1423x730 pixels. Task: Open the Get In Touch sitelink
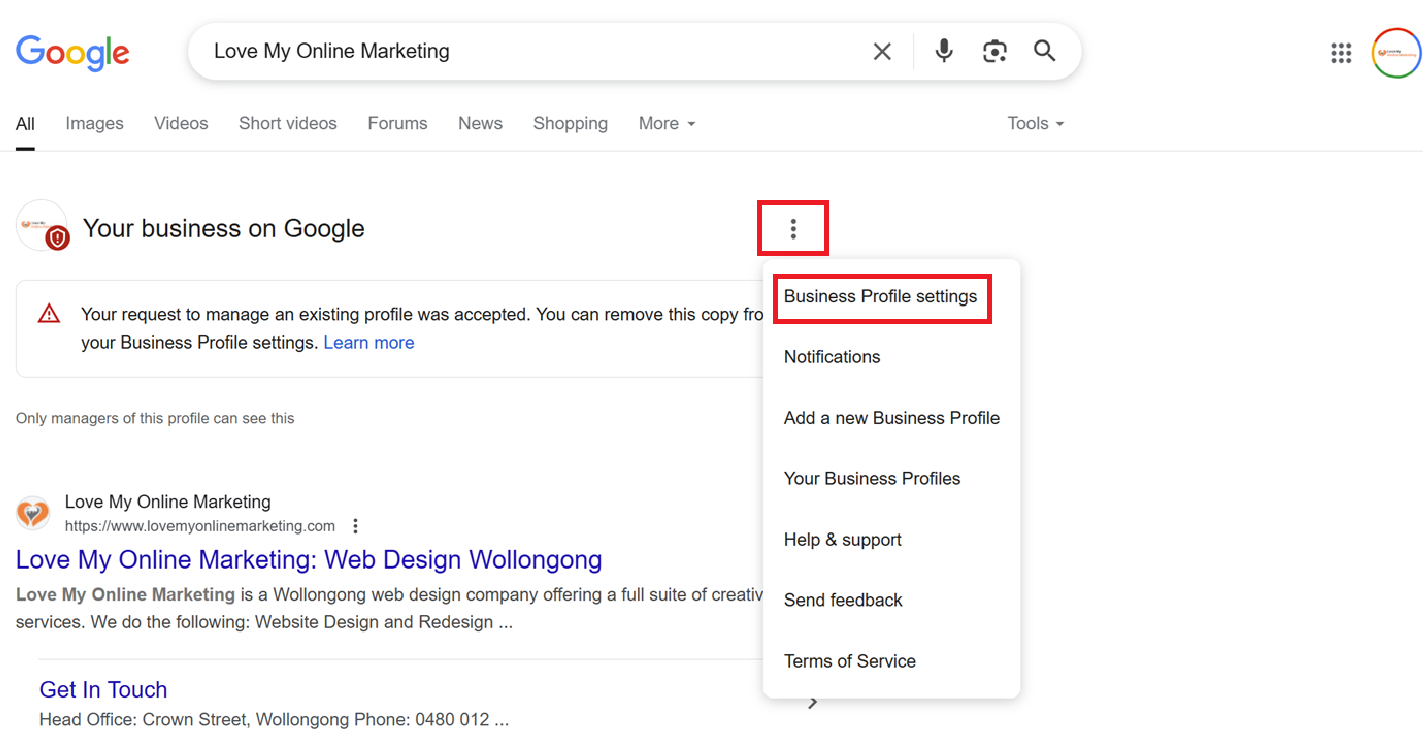[x=103, y=690]
